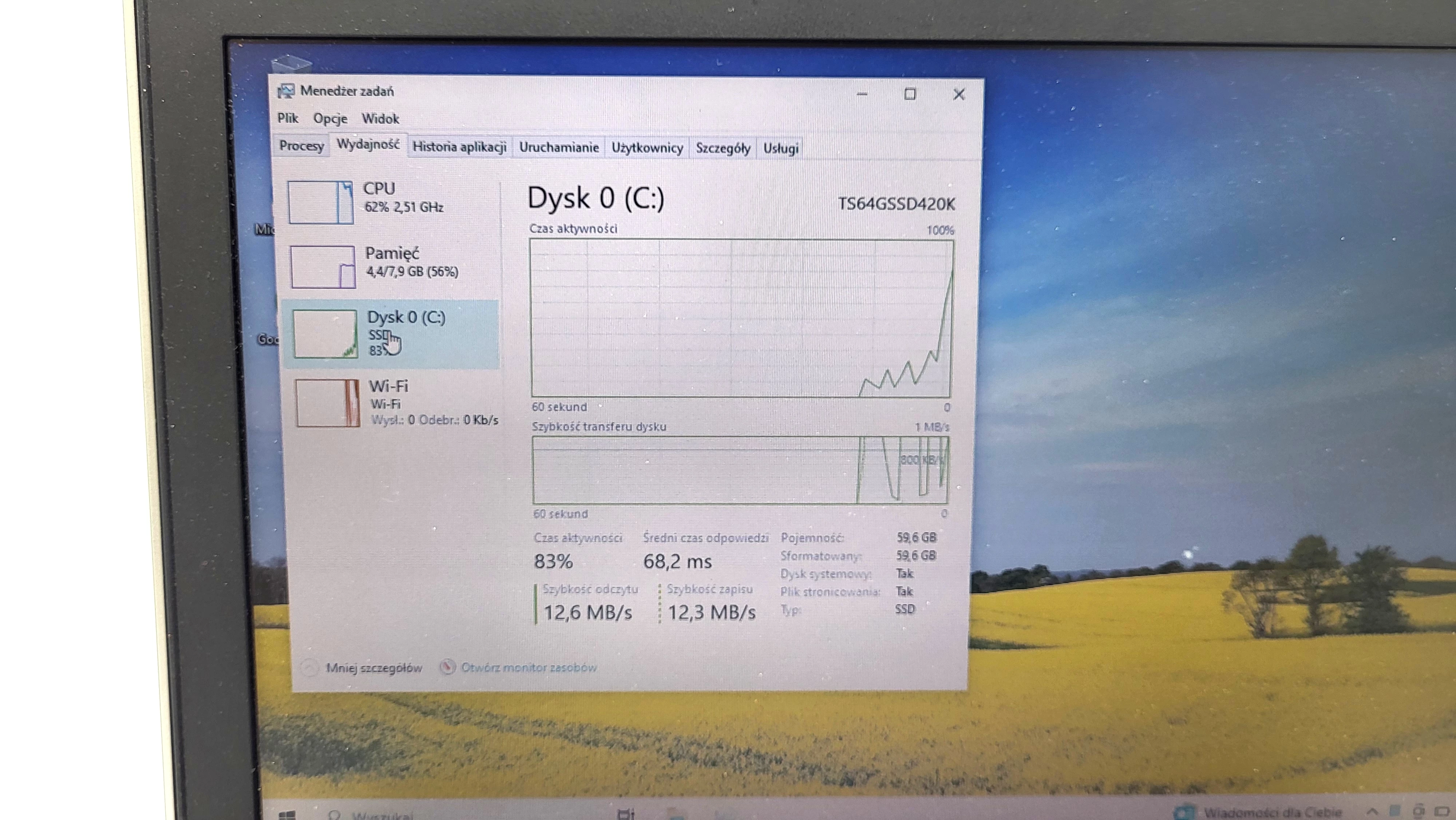Open the Użytkownicy tab
1456x820 pixels.
(647, 148)
